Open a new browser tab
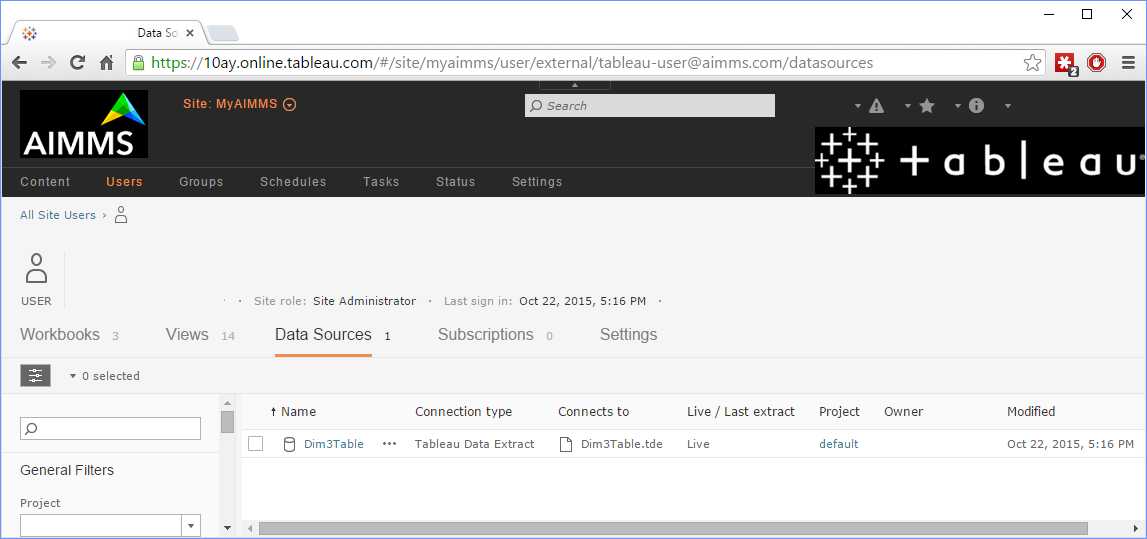 (222, 33)
